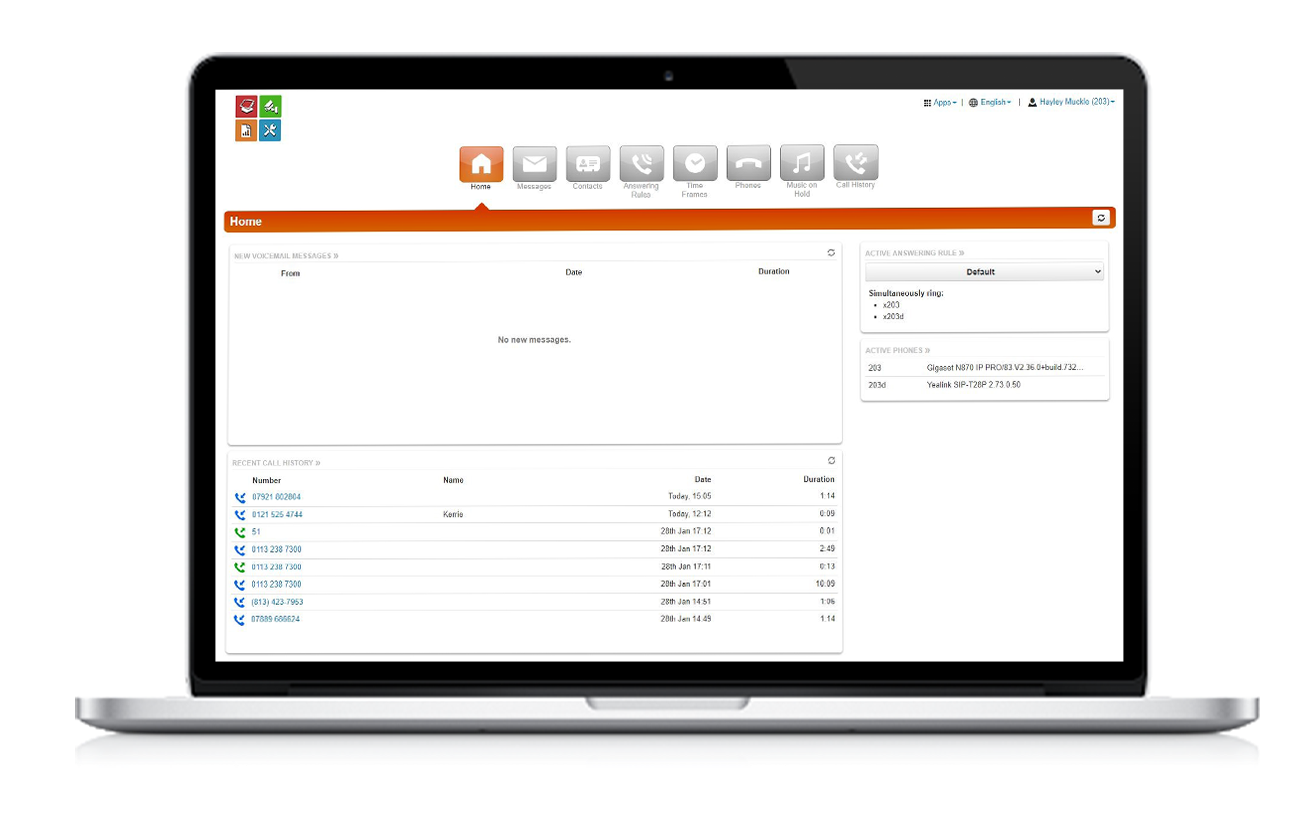
Task: Click the 'No new messages.' text
Action: [534, 340]
